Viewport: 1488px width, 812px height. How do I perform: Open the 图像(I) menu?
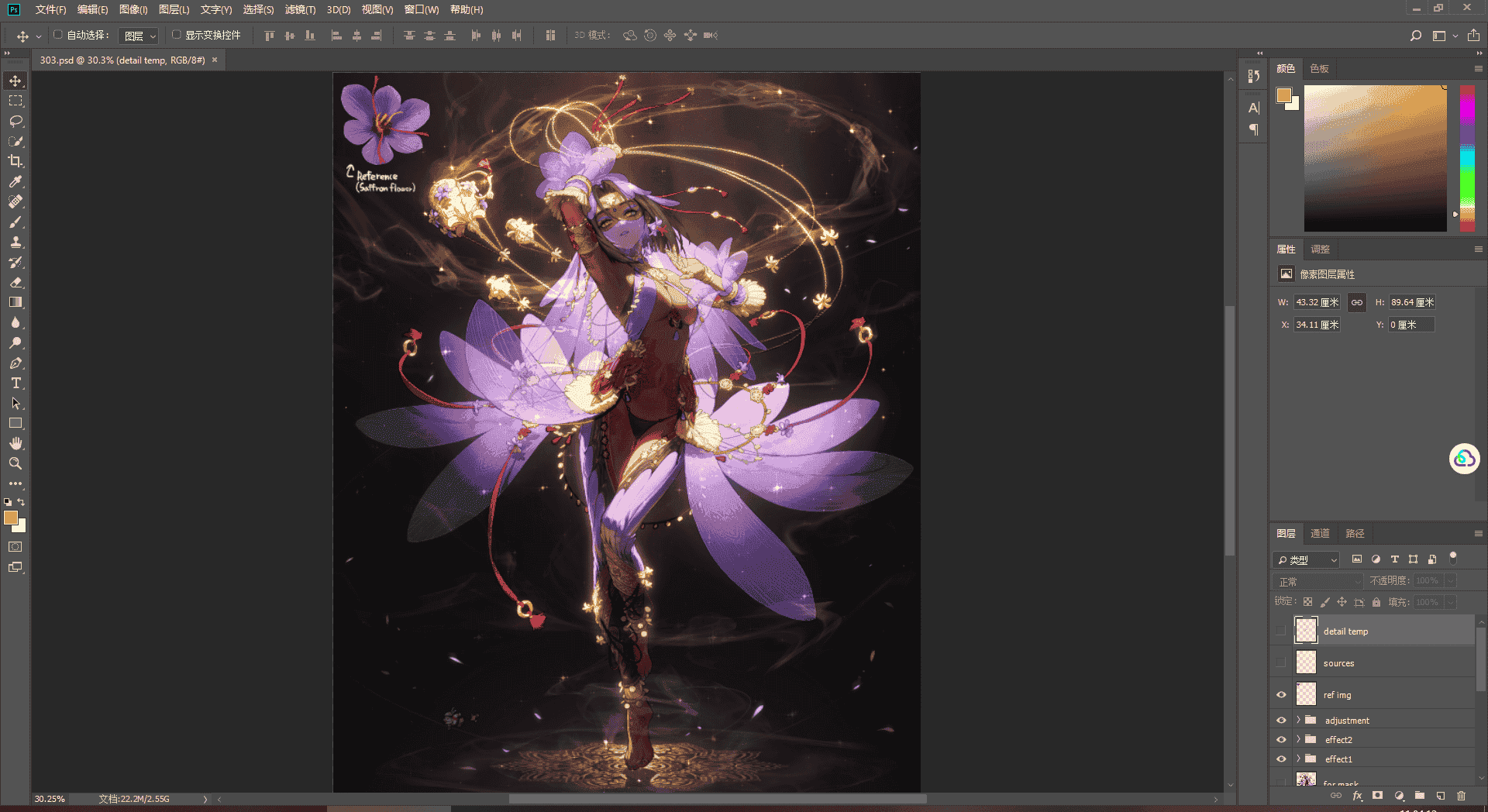[x=133, y=9]
